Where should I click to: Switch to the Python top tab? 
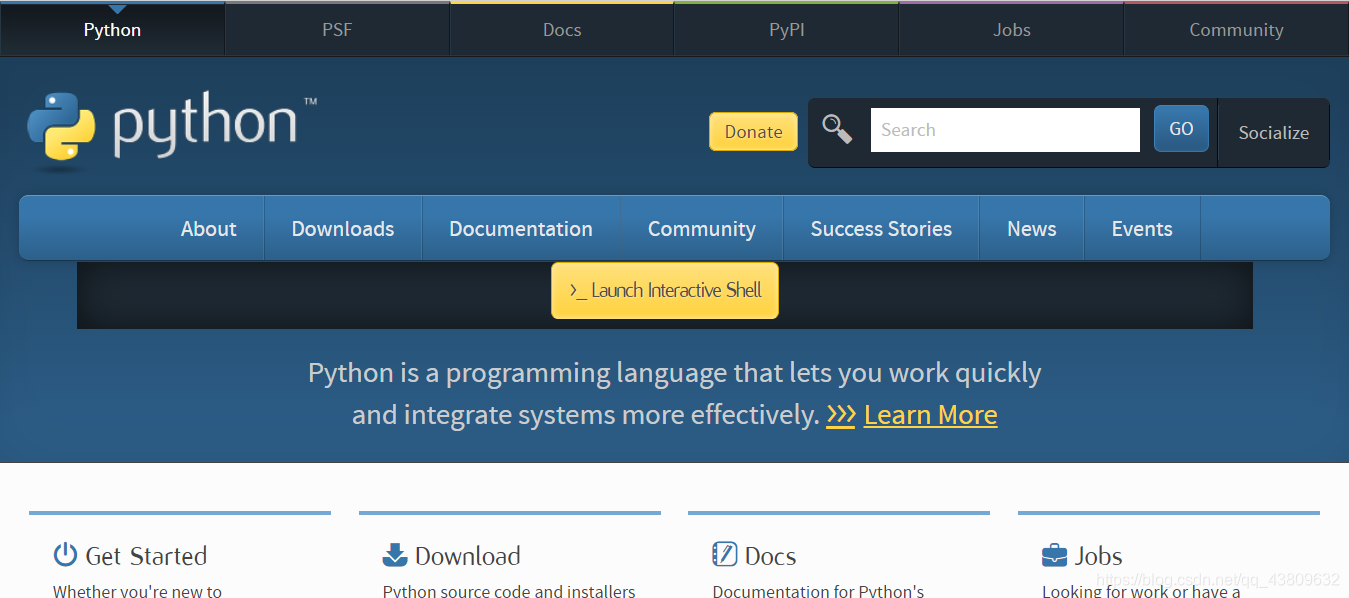tap(112, 30)
